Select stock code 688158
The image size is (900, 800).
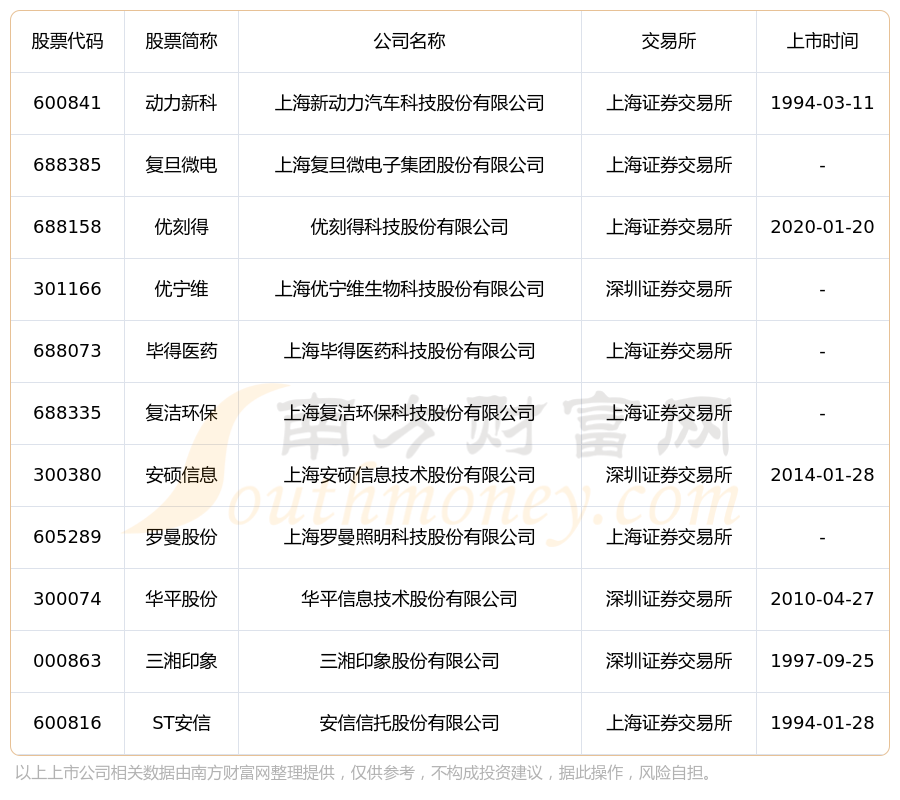point(67,227)
